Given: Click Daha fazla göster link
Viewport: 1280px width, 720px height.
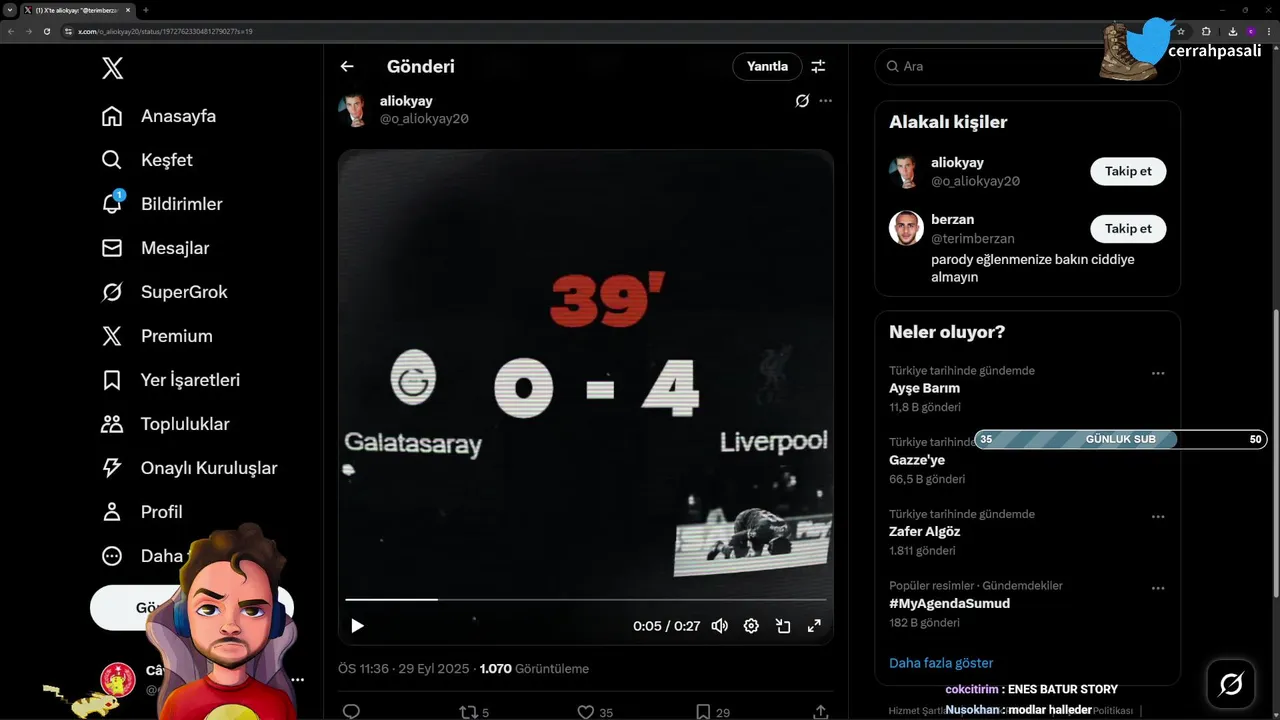Looking at the screenshot, I should pyautogui.click(x=941, y=663).
